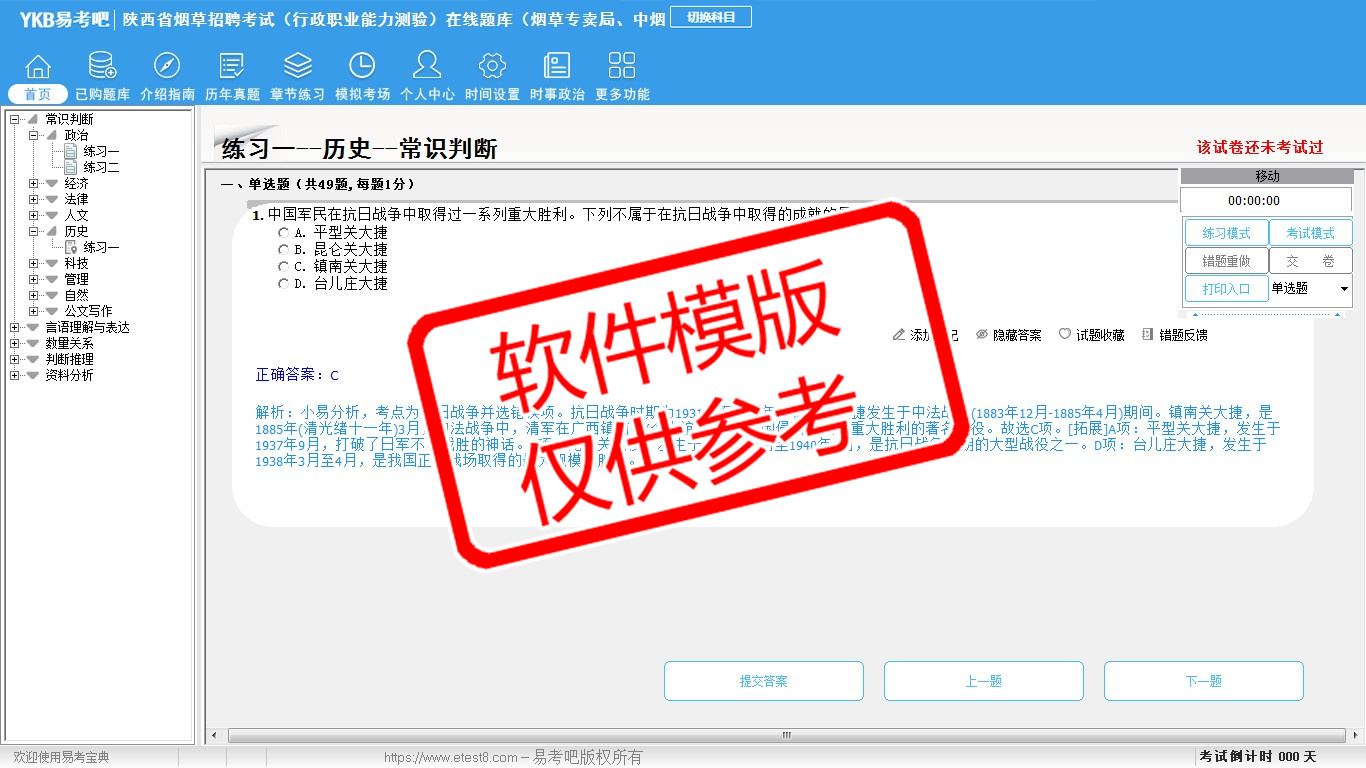Click the 练习一 document icon under 历史
Viewport: 1366px width, 768px height.
click(70, 247)
